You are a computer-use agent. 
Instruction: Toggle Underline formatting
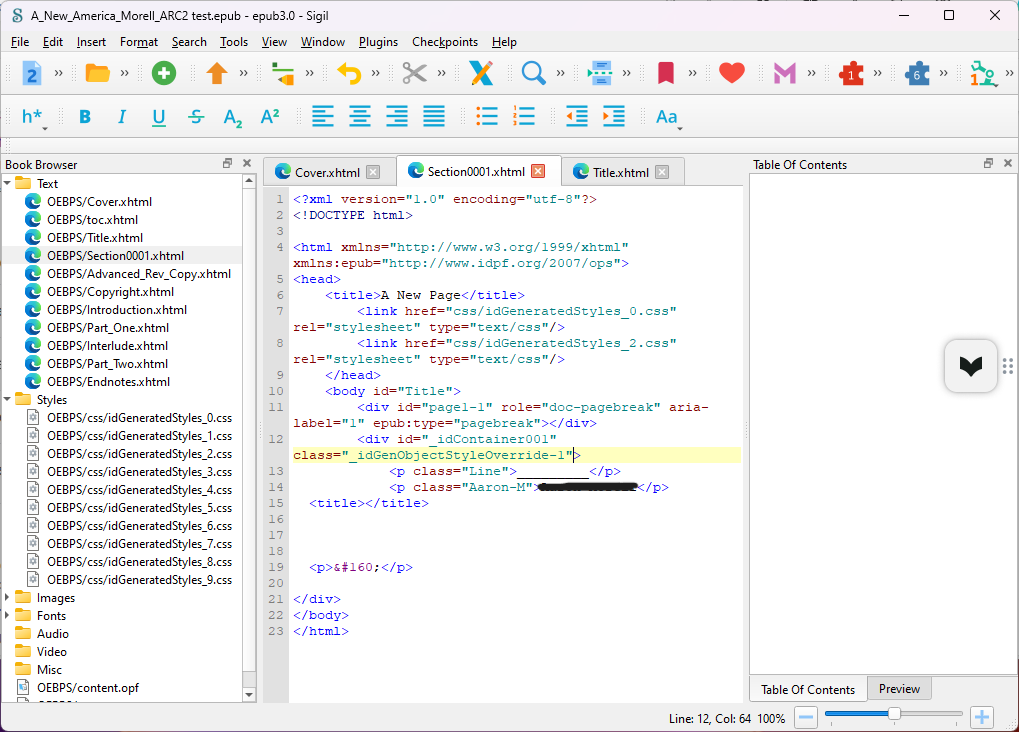point(159,117)
